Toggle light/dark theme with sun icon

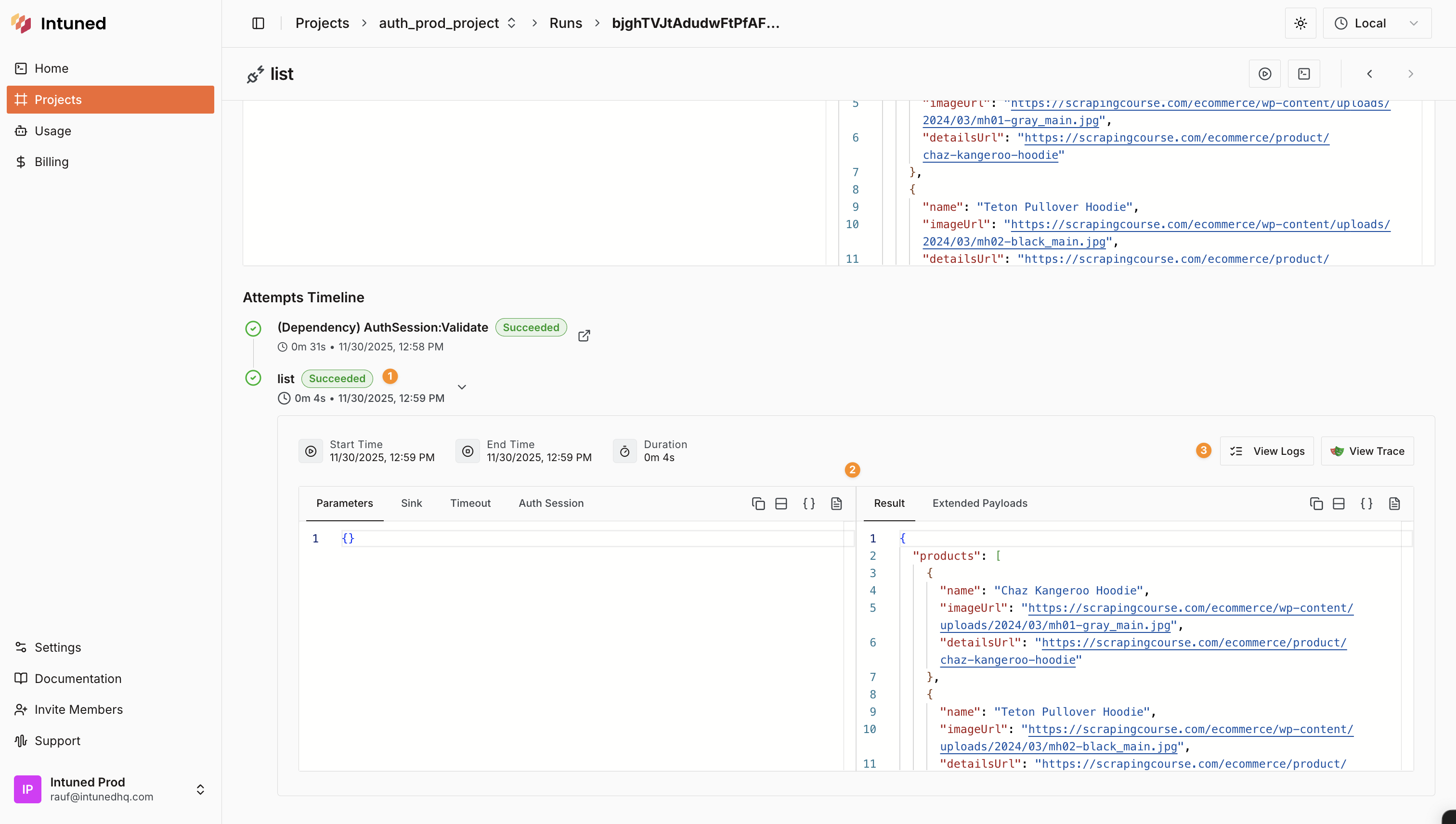point(1300,23)
